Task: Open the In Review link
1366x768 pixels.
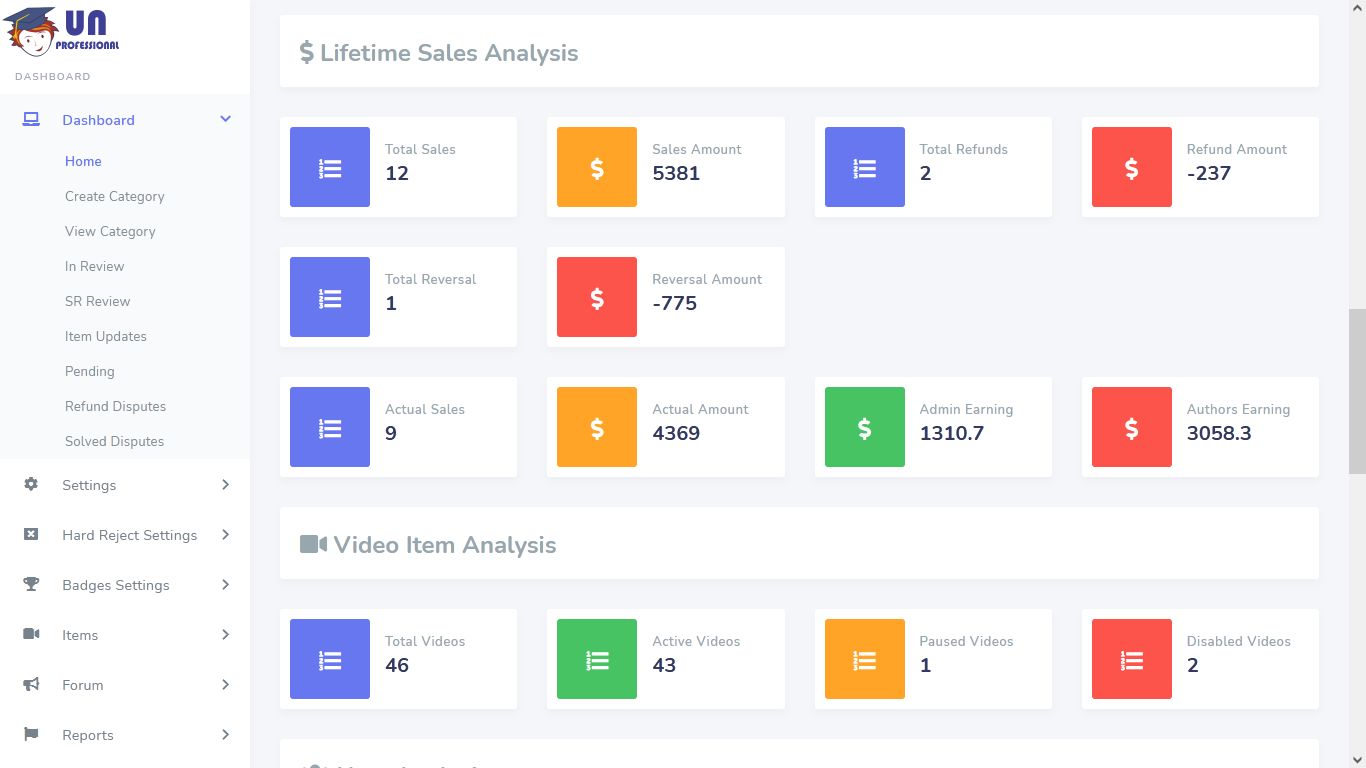Action: click(x=95, y=266)
